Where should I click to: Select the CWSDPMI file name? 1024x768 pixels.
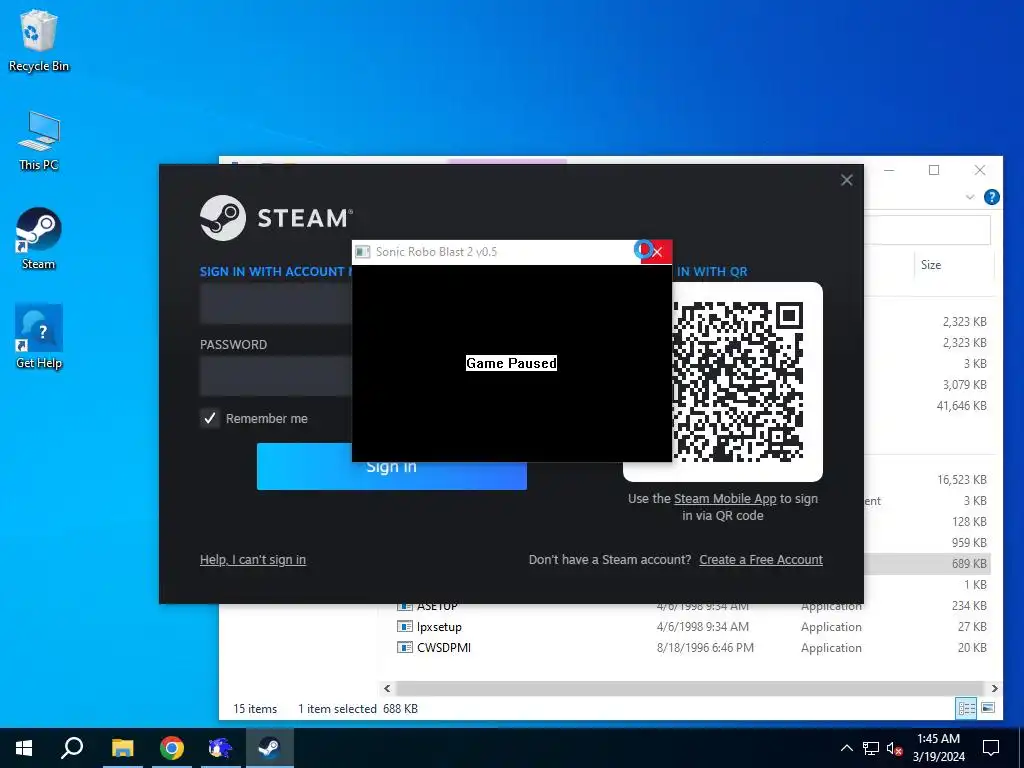(443, 648)
